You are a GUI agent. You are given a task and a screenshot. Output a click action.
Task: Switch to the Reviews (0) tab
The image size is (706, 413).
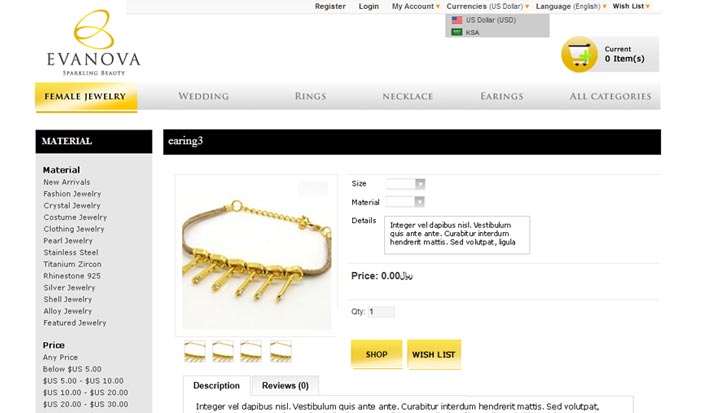point(285,386)
